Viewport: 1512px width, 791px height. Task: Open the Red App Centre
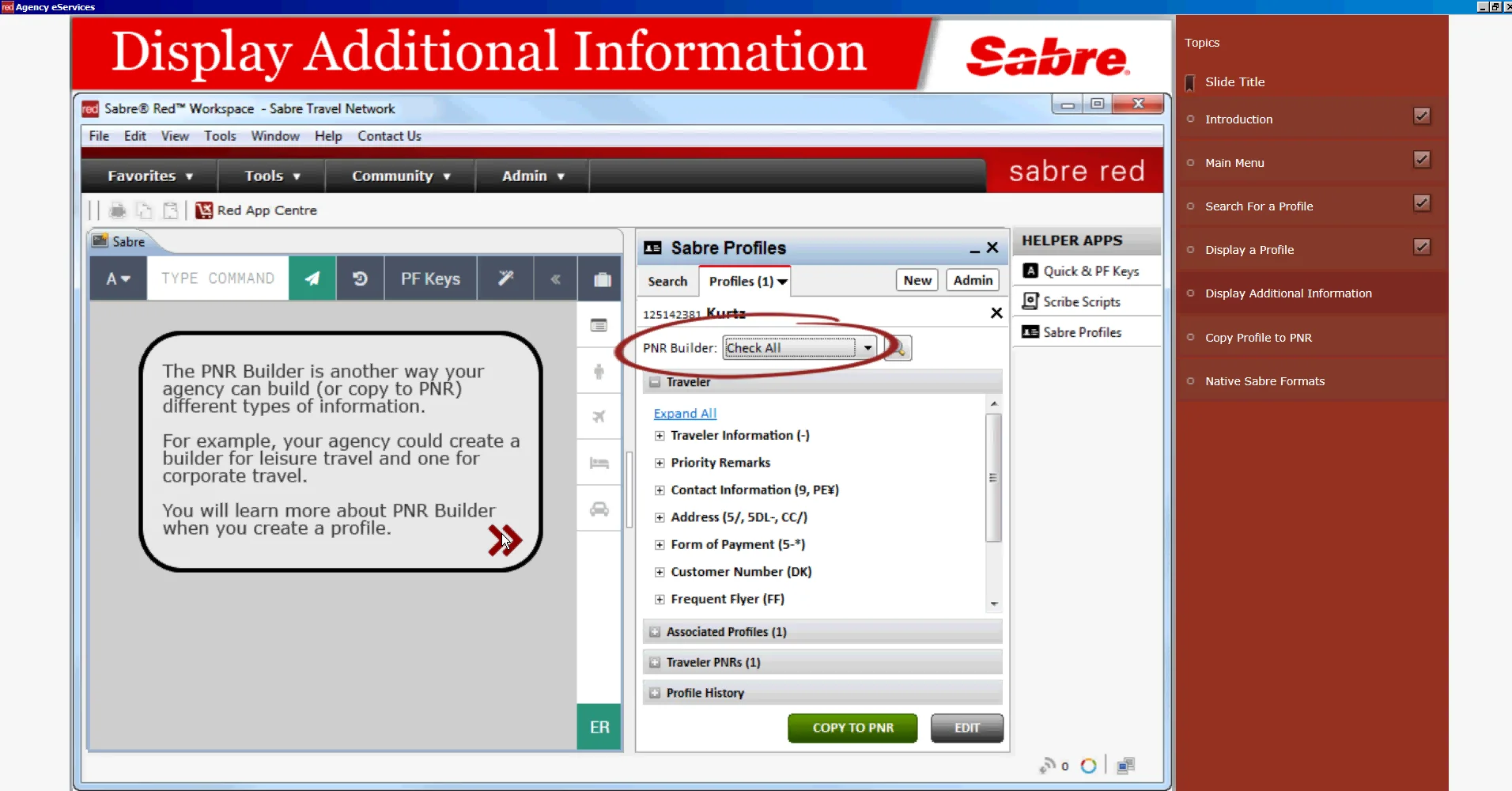pyautogui.click(x=255, y=210)
